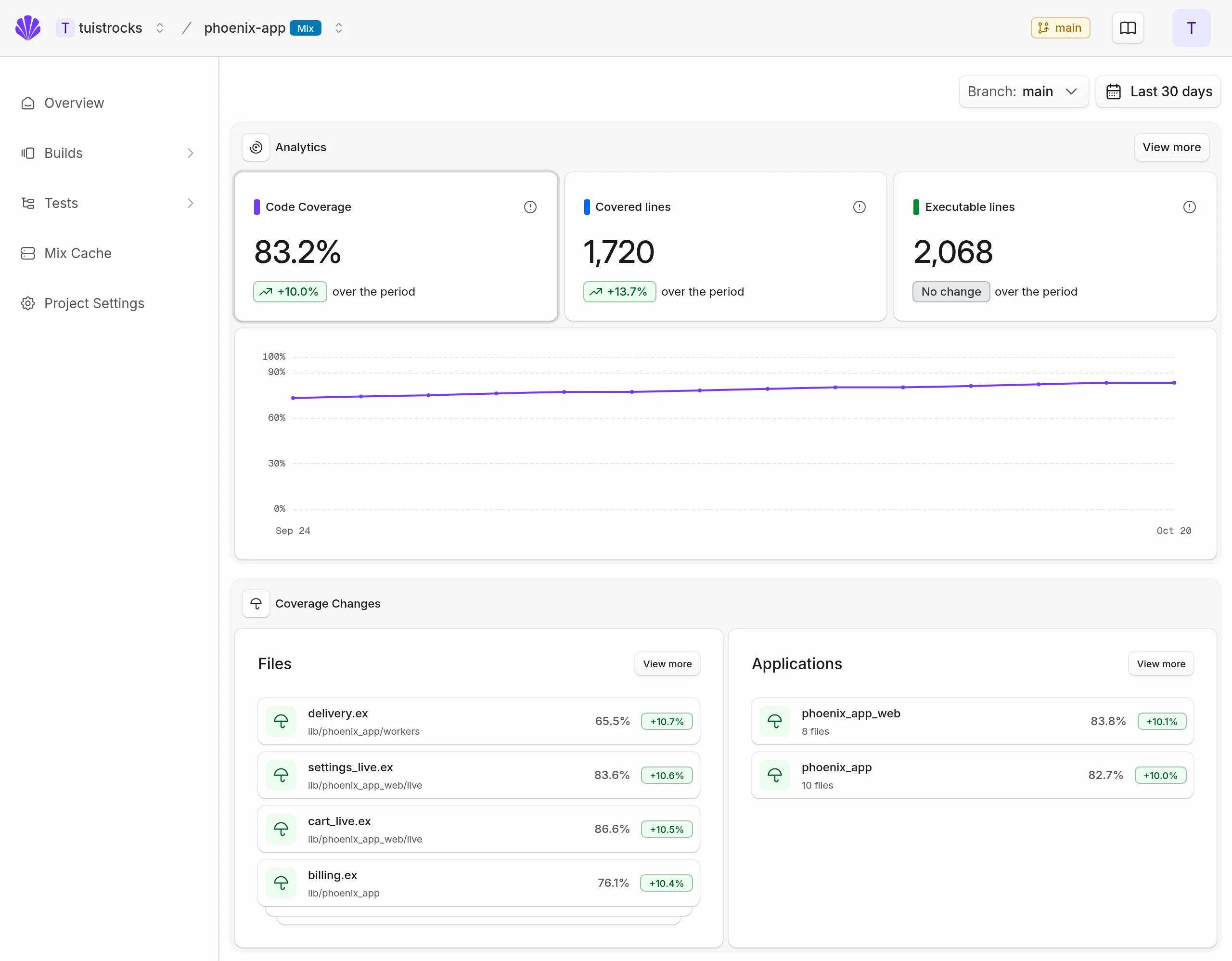Click info icon on Covered lines card
Screen dimensions: 1232x961
pos(859,207)
